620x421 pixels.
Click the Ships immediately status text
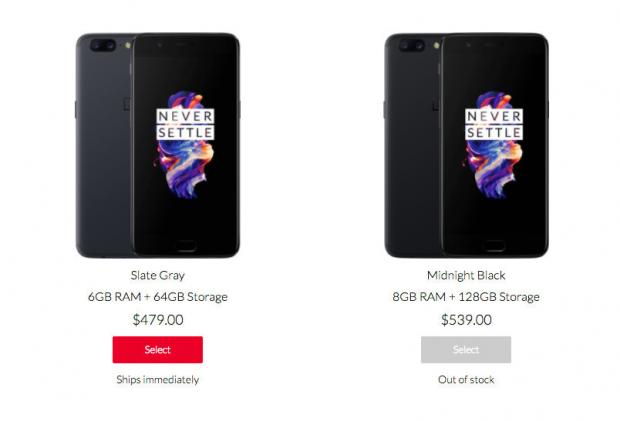158,380
